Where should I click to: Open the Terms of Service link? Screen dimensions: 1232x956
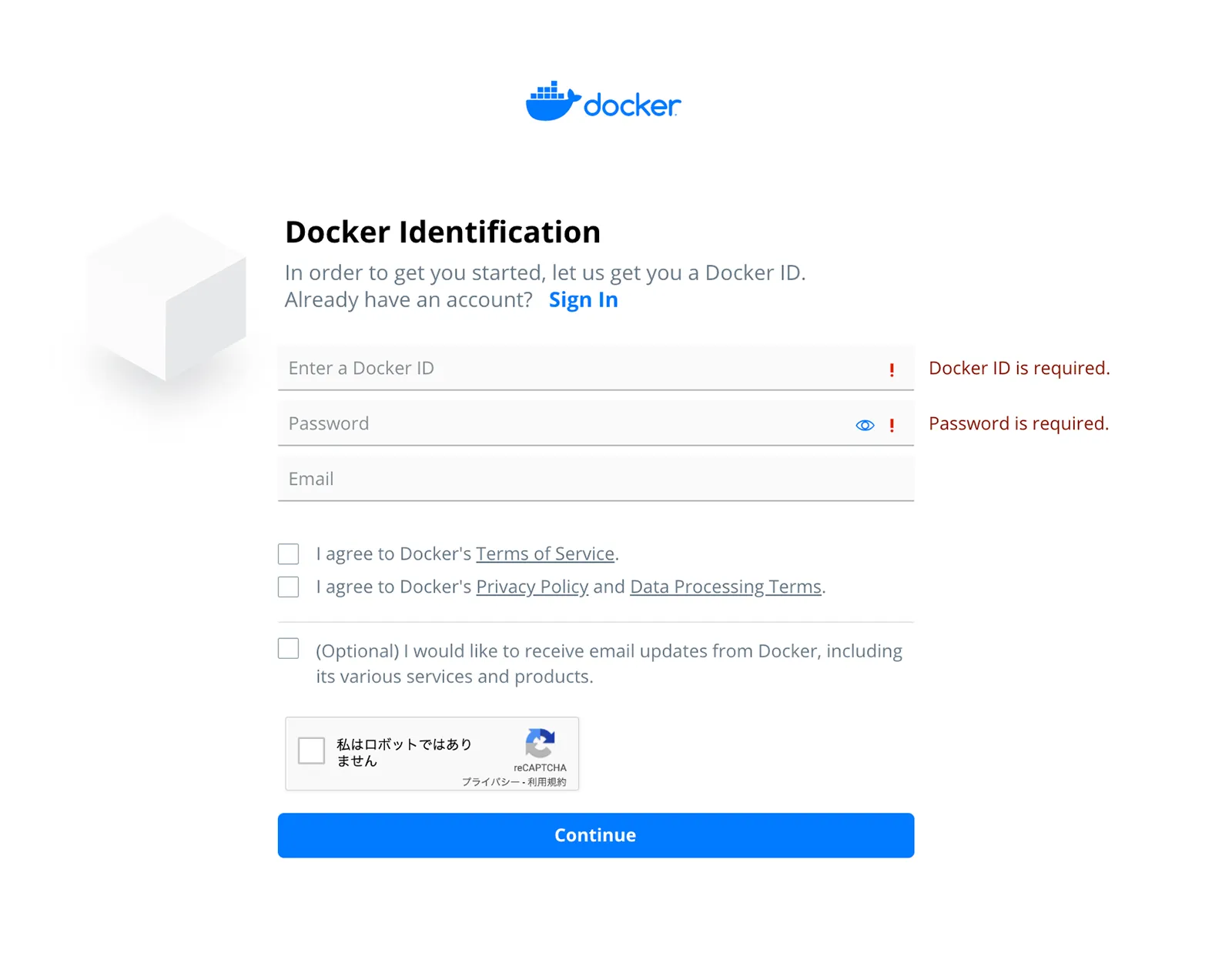(545, 553)
